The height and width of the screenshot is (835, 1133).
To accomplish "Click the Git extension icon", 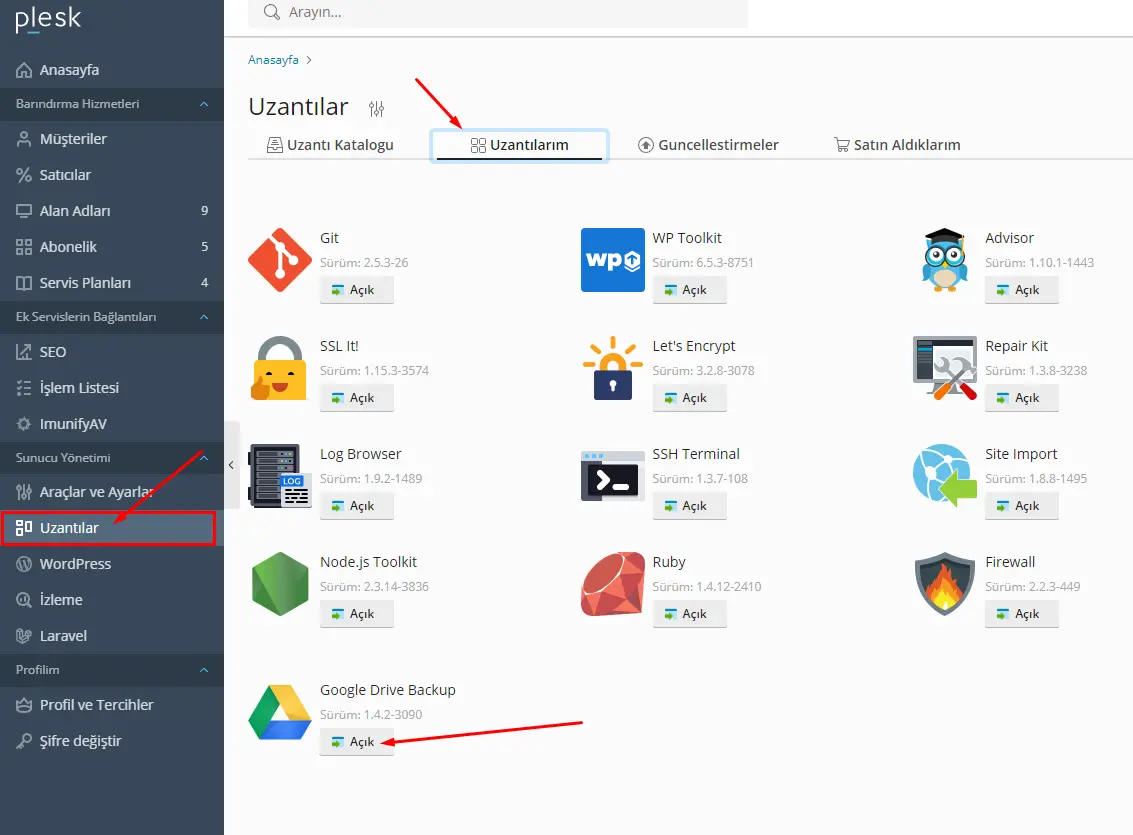I will pyautogui.click(x=280, y=260).
